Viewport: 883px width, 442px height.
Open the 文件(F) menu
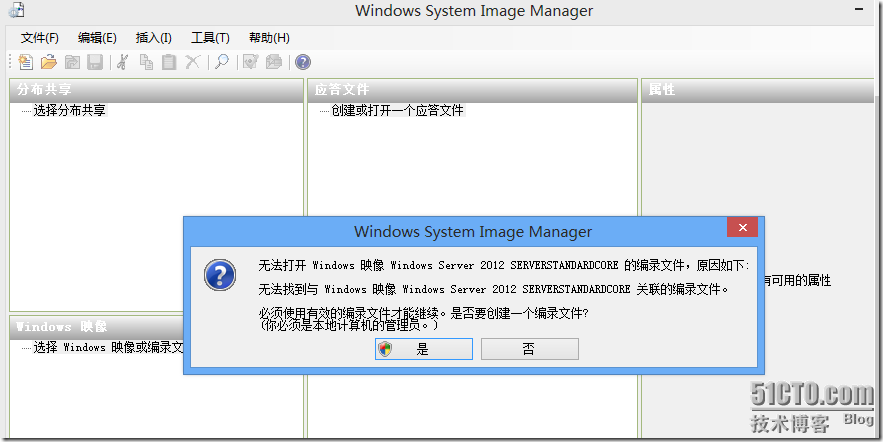click(x=39, y=38)
